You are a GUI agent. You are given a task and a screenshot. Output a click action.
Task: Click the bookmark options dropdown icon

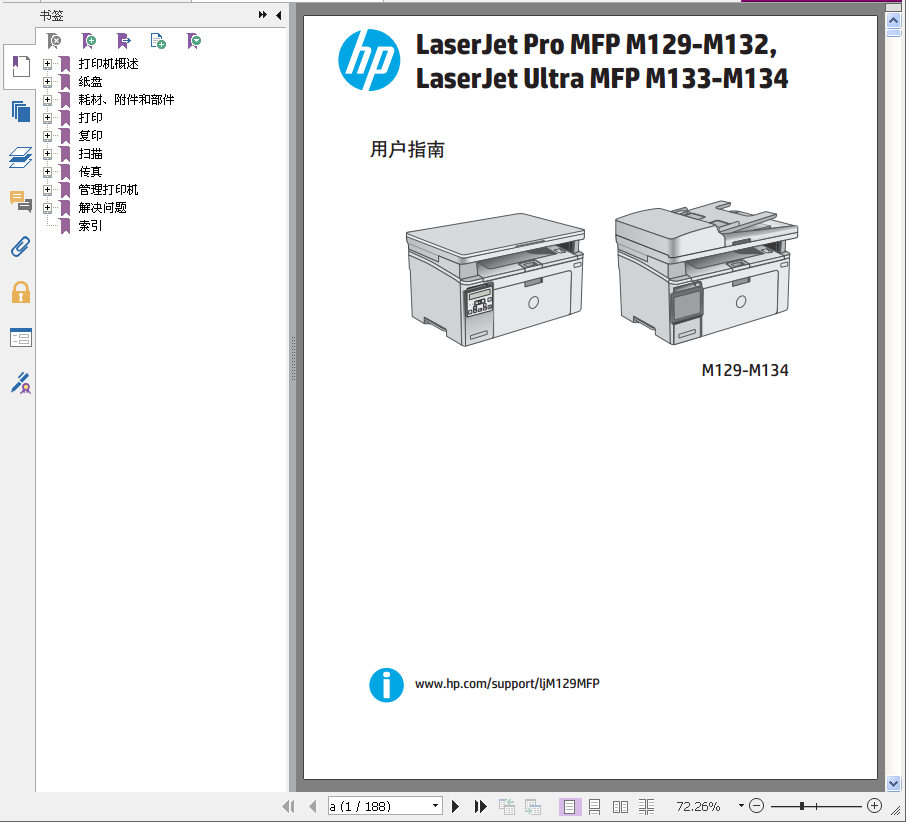pos(194,41)
